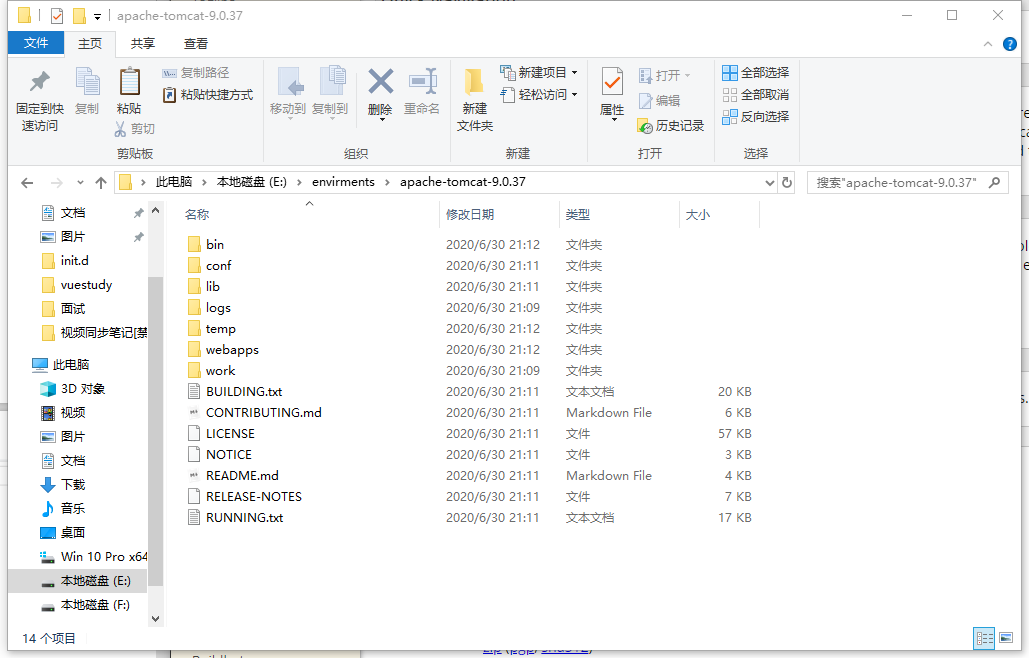
Task: Click Edit (编辑) in Open group
Action: [x=659, y=101]
